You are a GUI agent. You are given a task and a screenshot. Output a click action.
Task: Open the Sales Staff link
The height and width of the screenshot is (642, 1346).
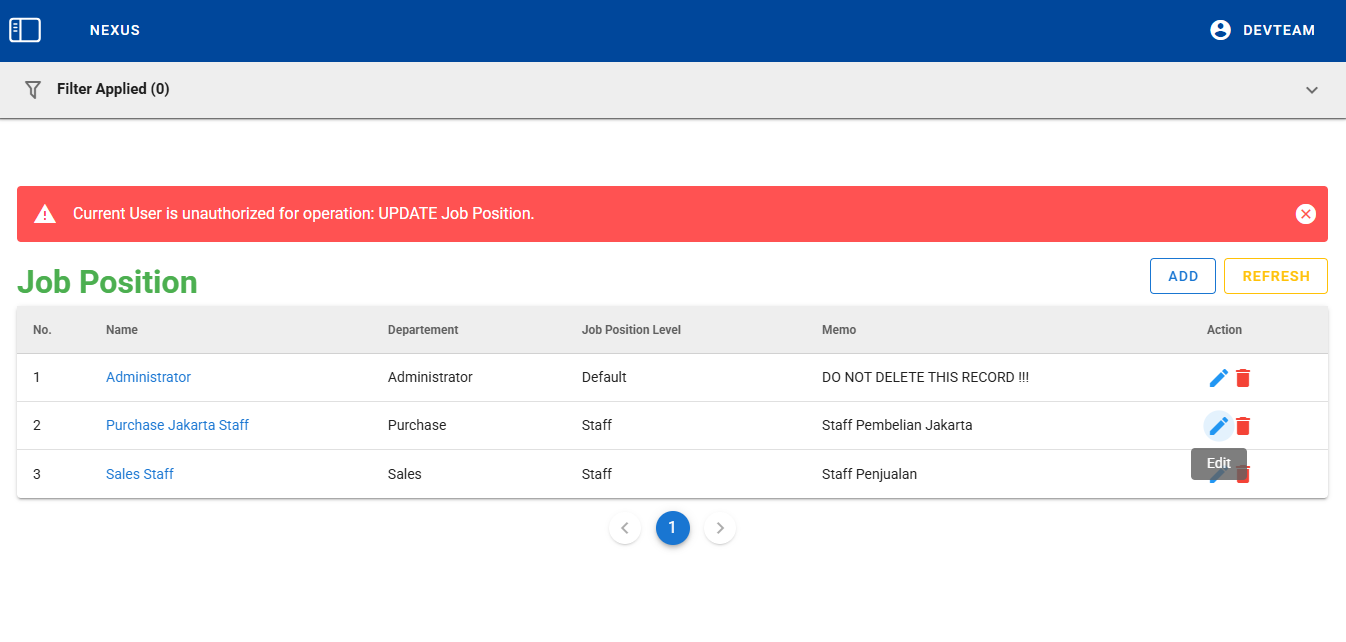[140, 474]
